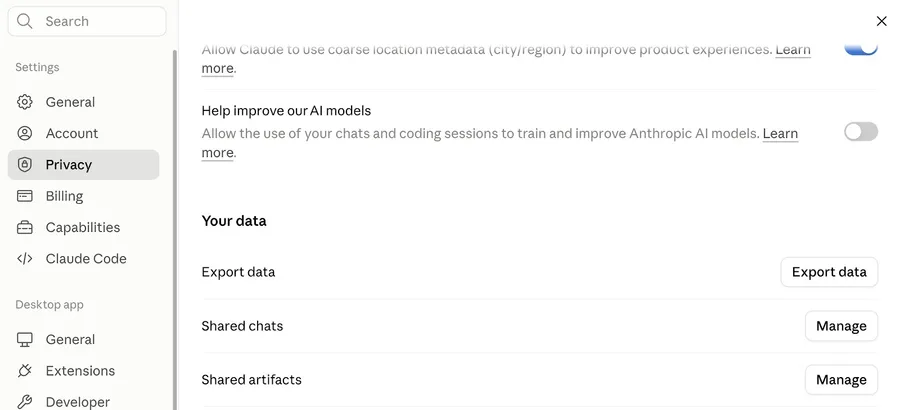Click the Export data button
This screenshot has width=900, height=410.
829,272
